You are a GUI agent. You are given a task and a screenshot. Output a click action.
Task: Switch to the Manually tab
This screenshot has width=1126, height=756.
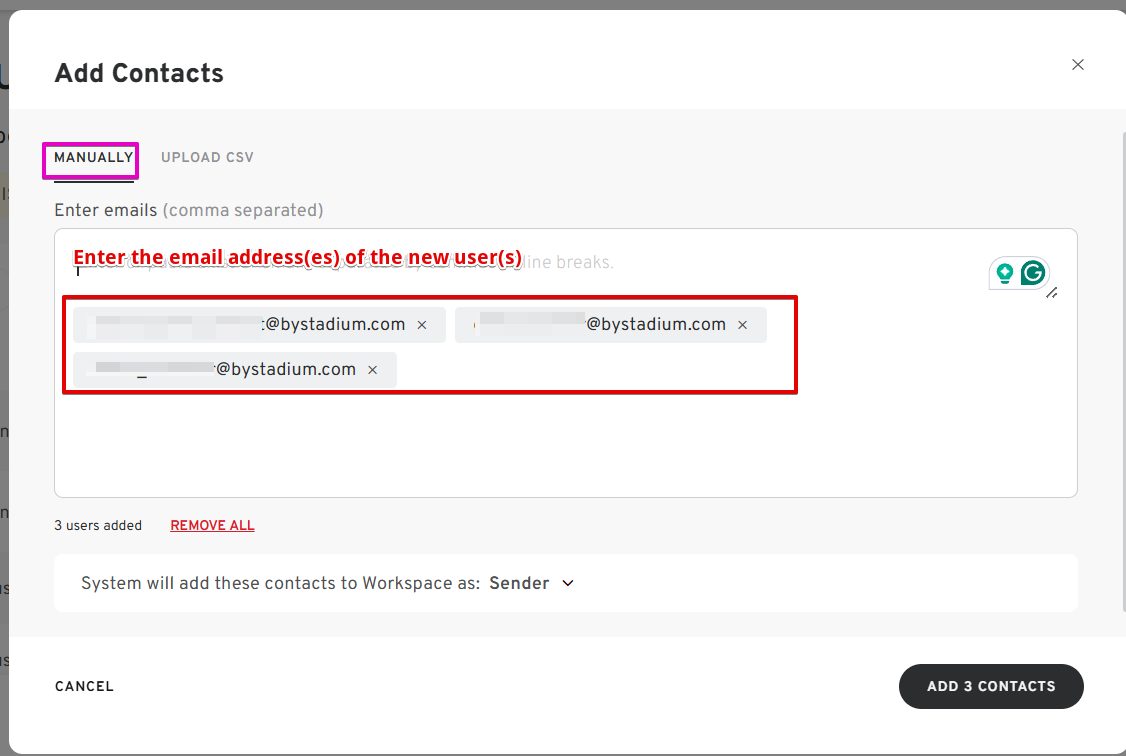93,158
